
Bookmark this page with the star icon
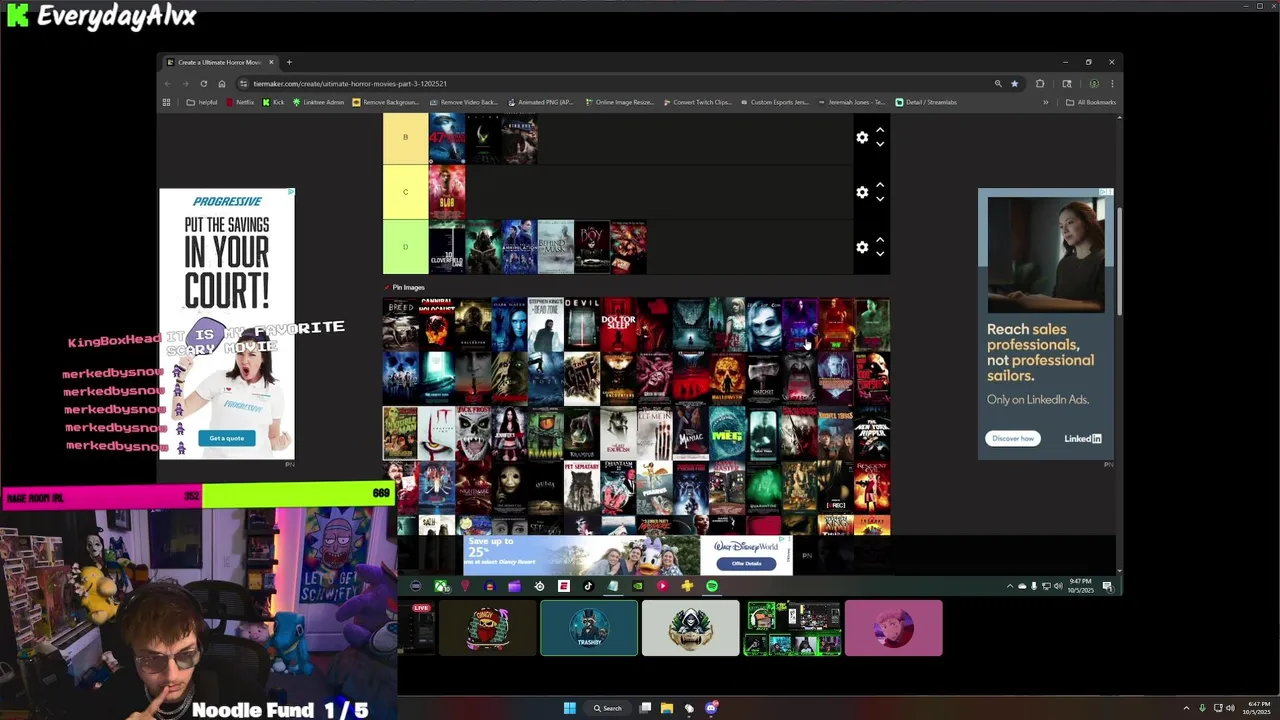(x=1014, y=84)
